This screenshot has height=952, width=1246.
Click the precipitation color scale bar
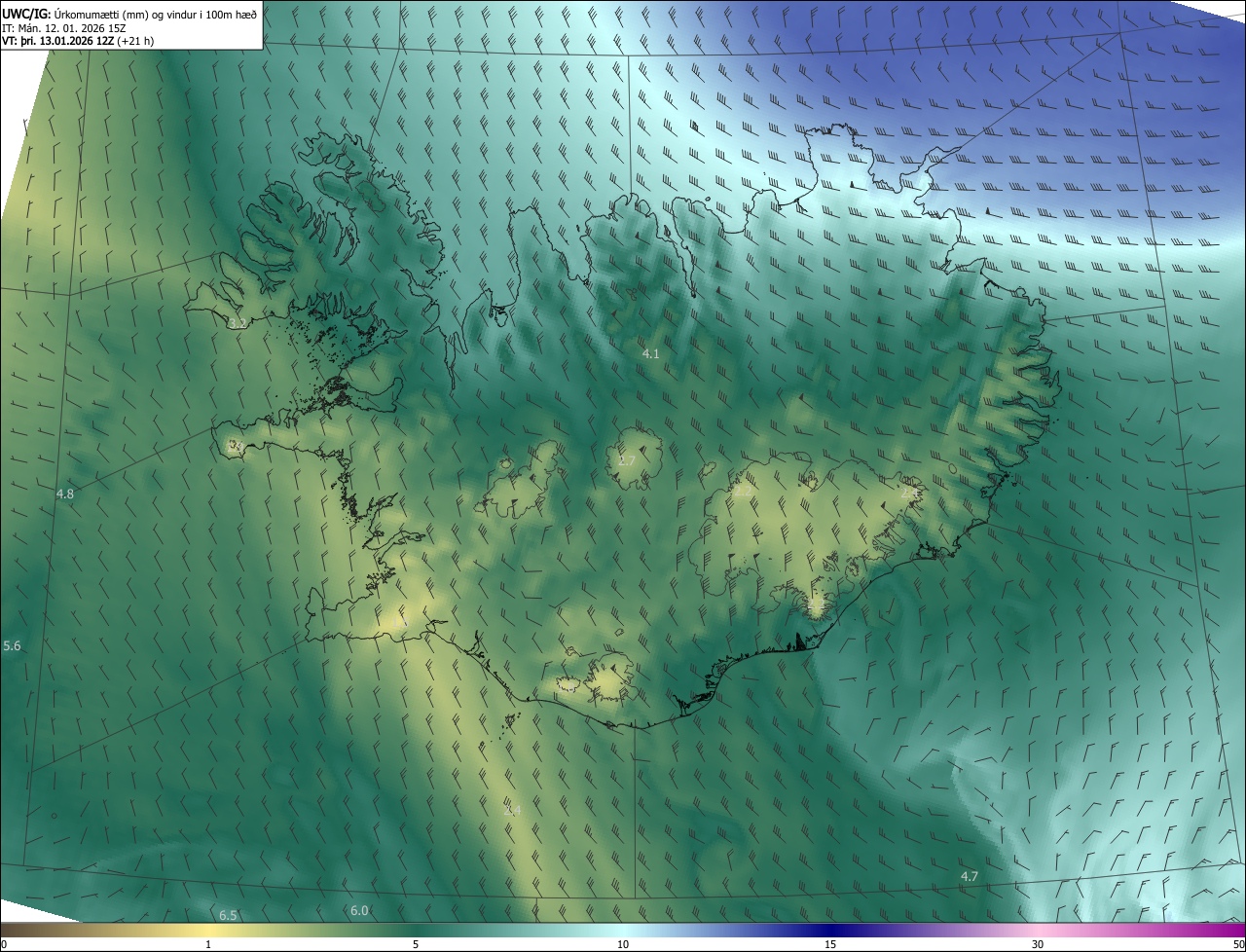click(623, 931)
